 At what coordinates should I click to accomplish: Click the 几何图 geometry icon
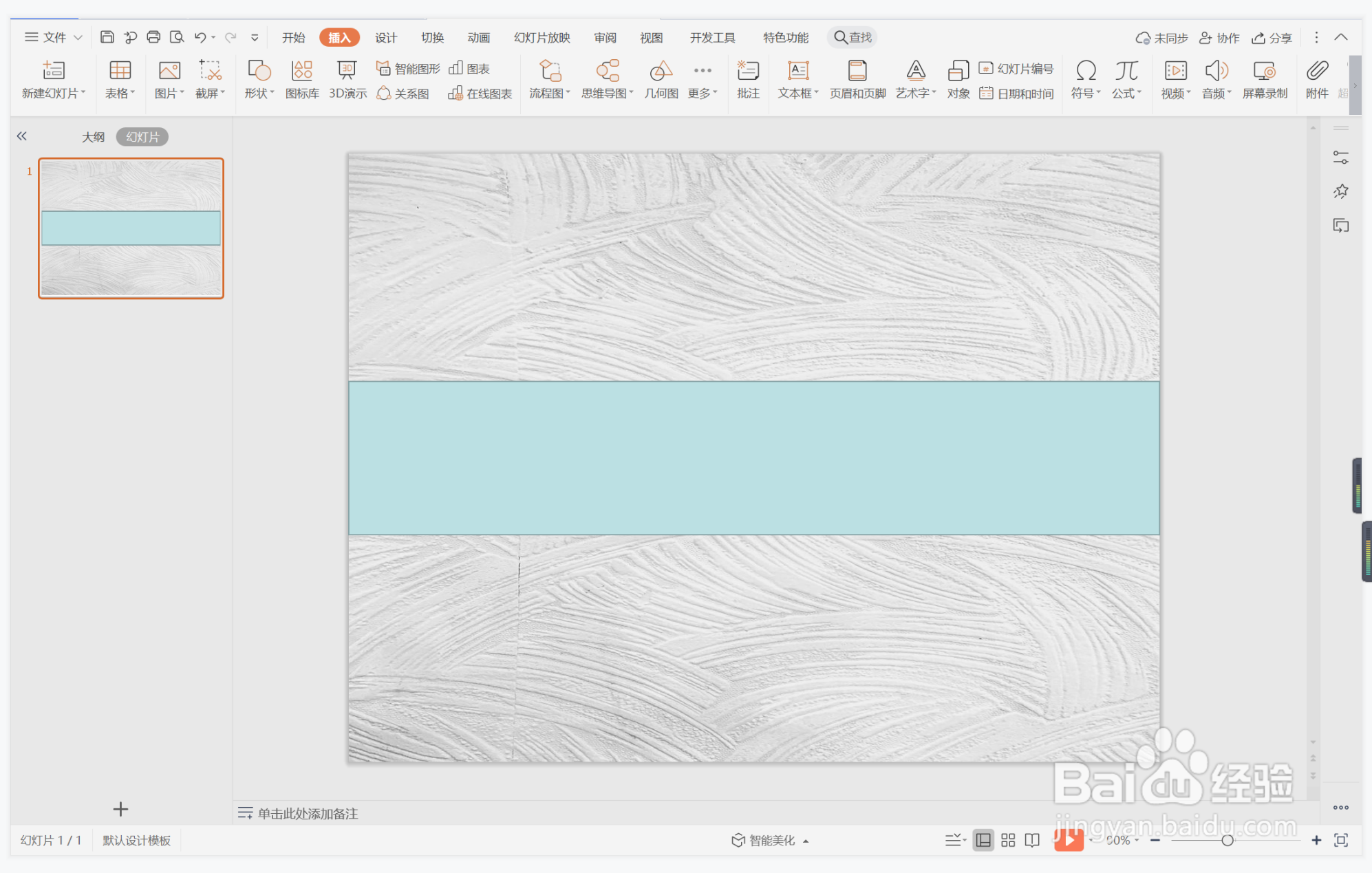(661, 80)
